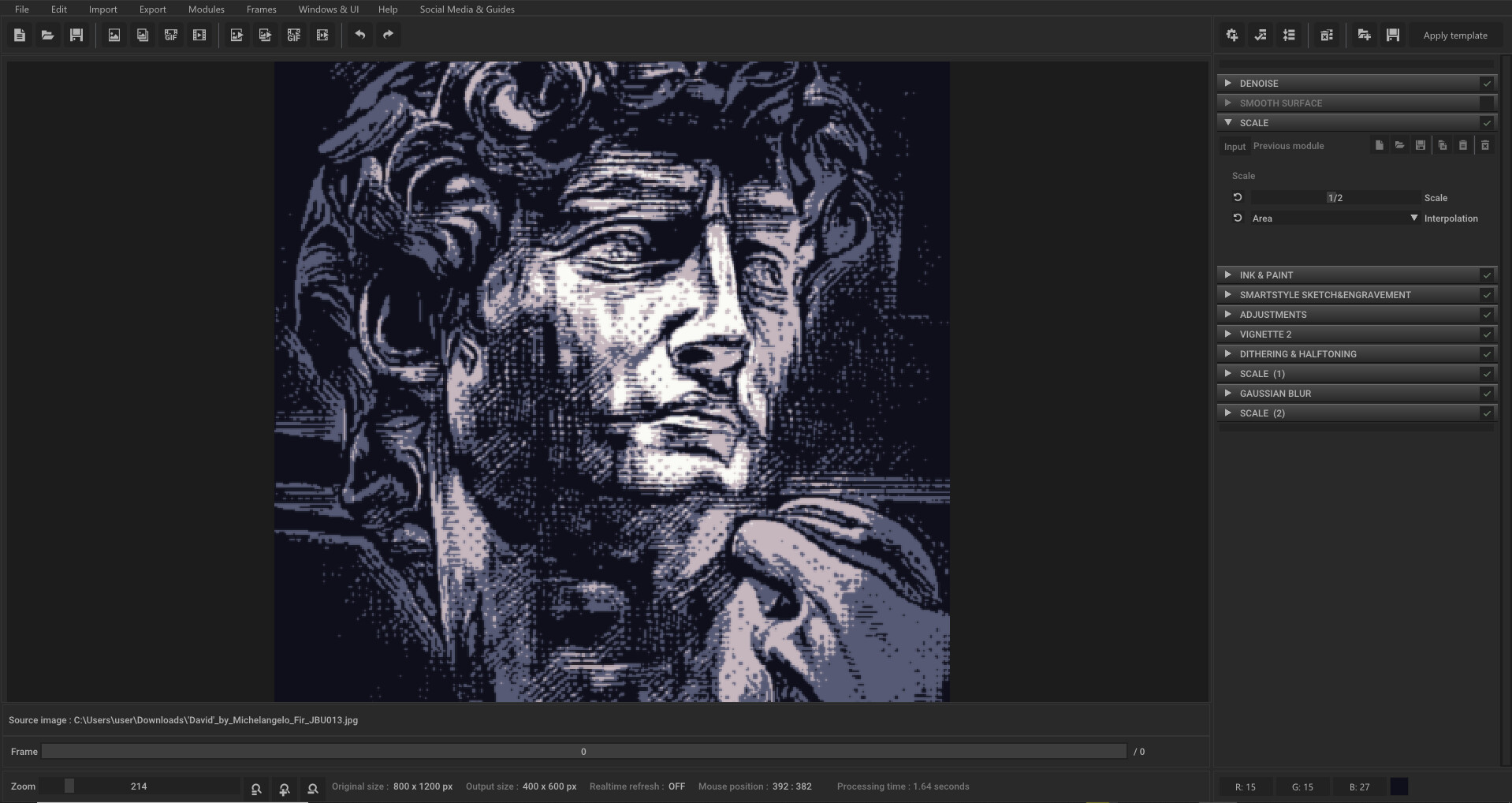Click the reset button beside the Scale slider

(x=1236, y=197)
